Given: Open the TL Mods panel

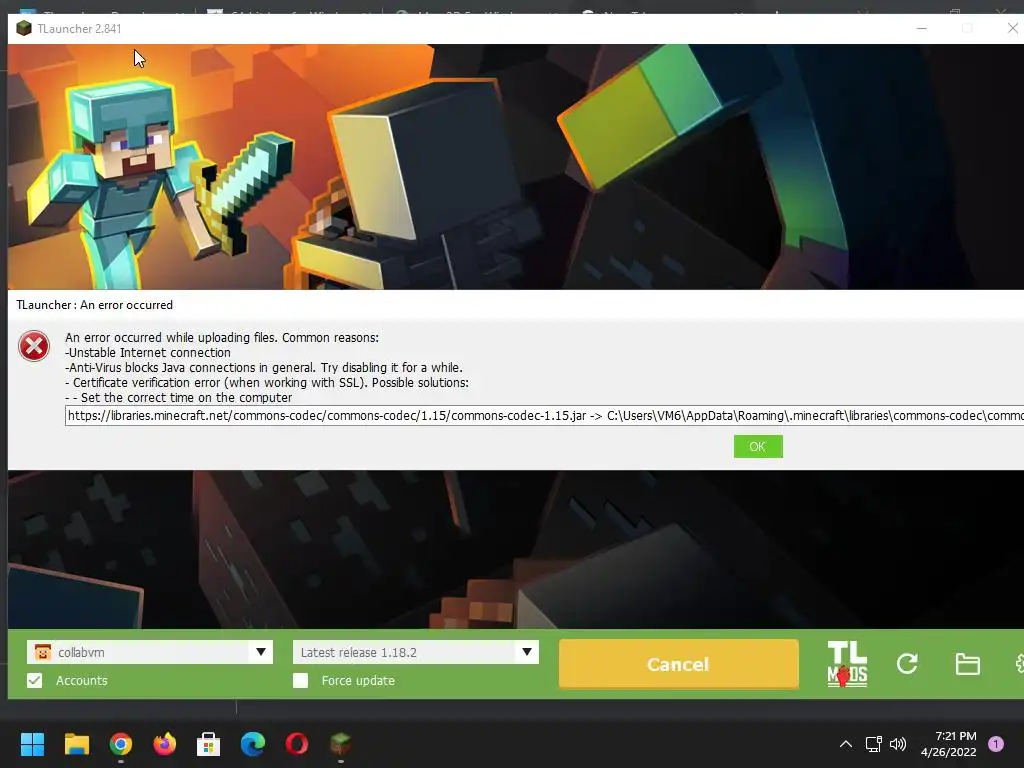Looking at the screenshot, I should point(847,664).
